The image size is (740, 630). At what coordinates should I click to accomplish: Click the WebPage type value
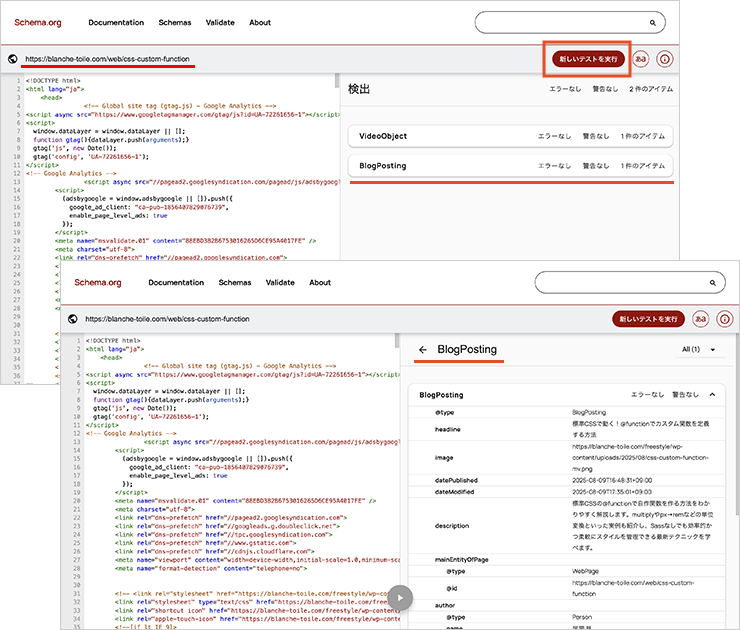click(585, 571)
